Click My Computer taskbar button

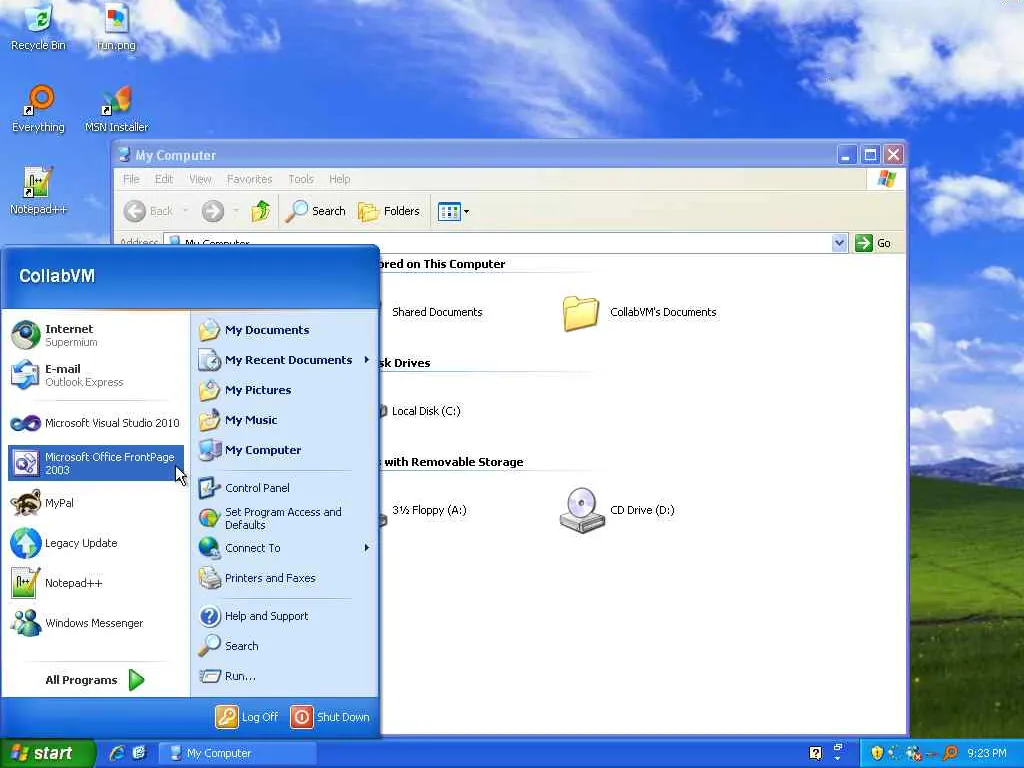tap(238, 753)
